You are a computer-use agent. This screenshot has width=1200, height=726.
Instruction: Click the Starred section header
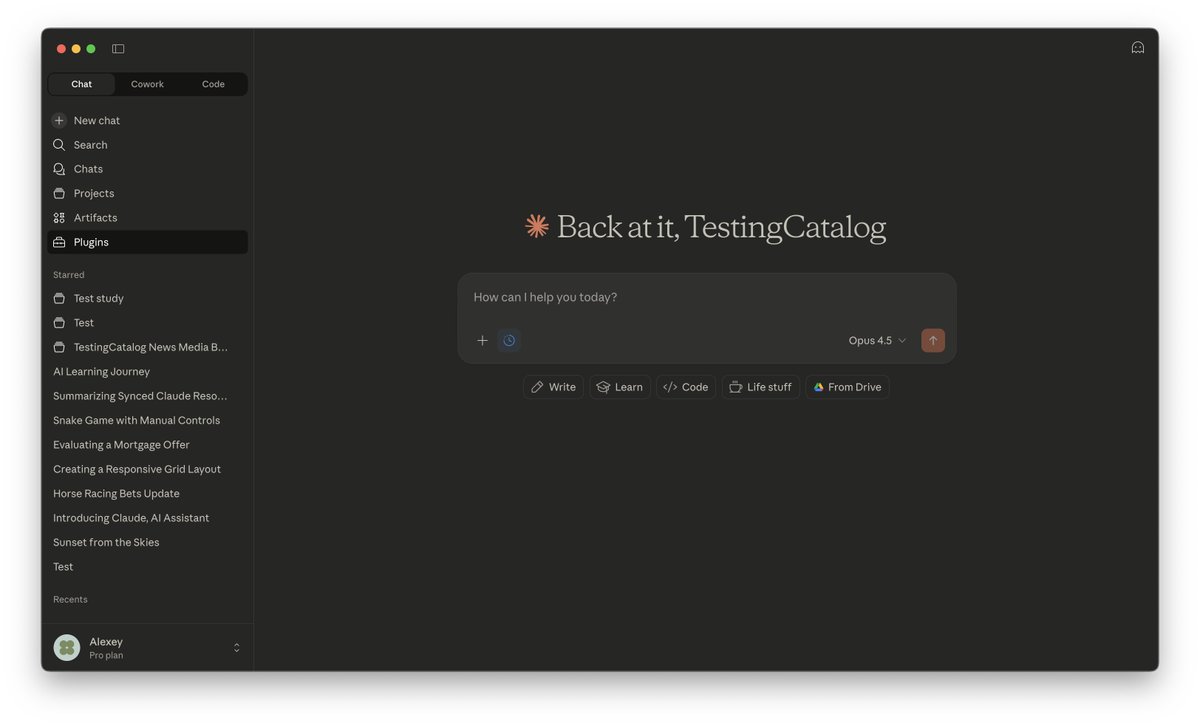click(69, 275)
